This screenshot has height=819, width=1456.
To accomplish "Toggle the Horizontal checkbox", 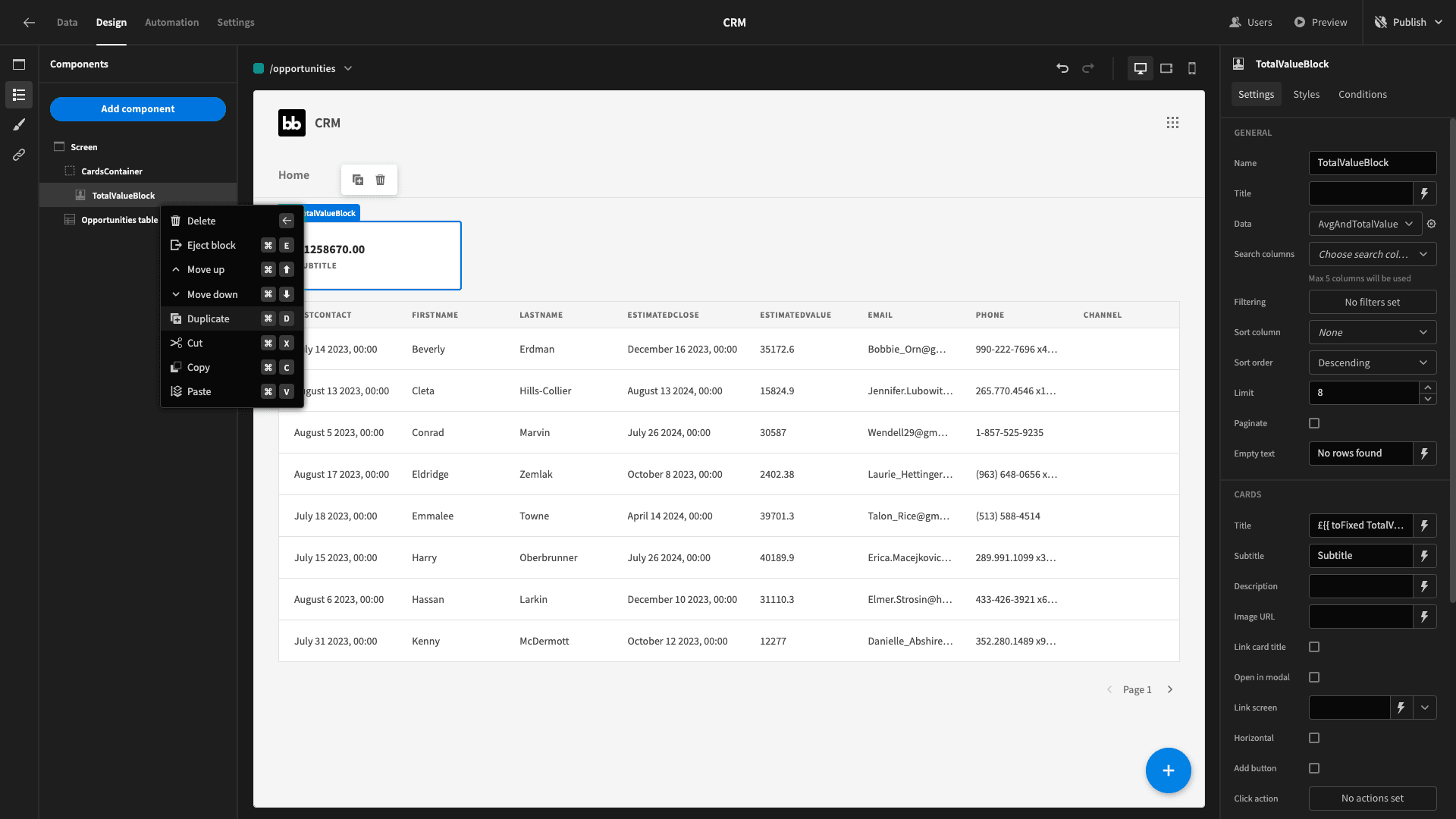I will point(1314,738).
